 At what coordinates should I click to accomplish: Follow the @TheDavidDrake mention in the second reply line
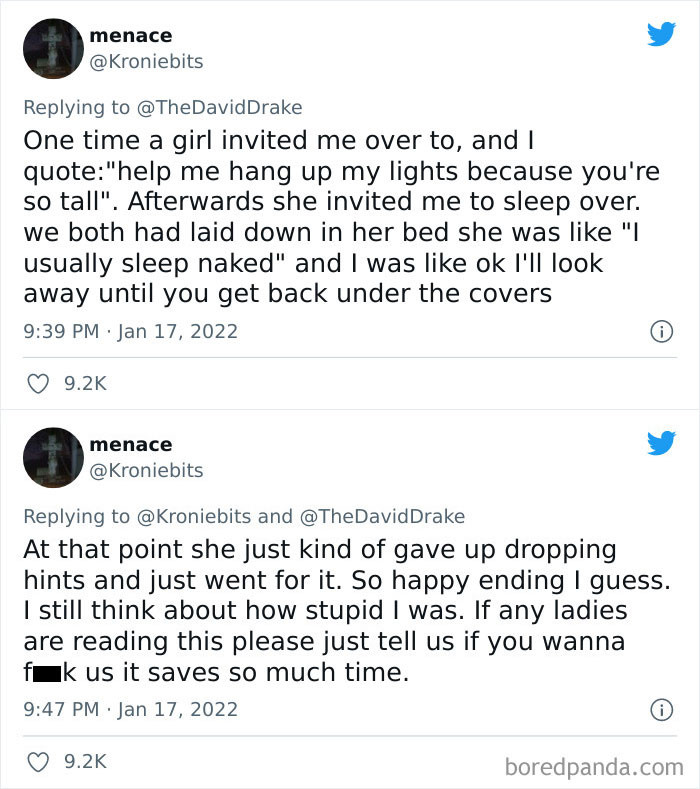381,516
